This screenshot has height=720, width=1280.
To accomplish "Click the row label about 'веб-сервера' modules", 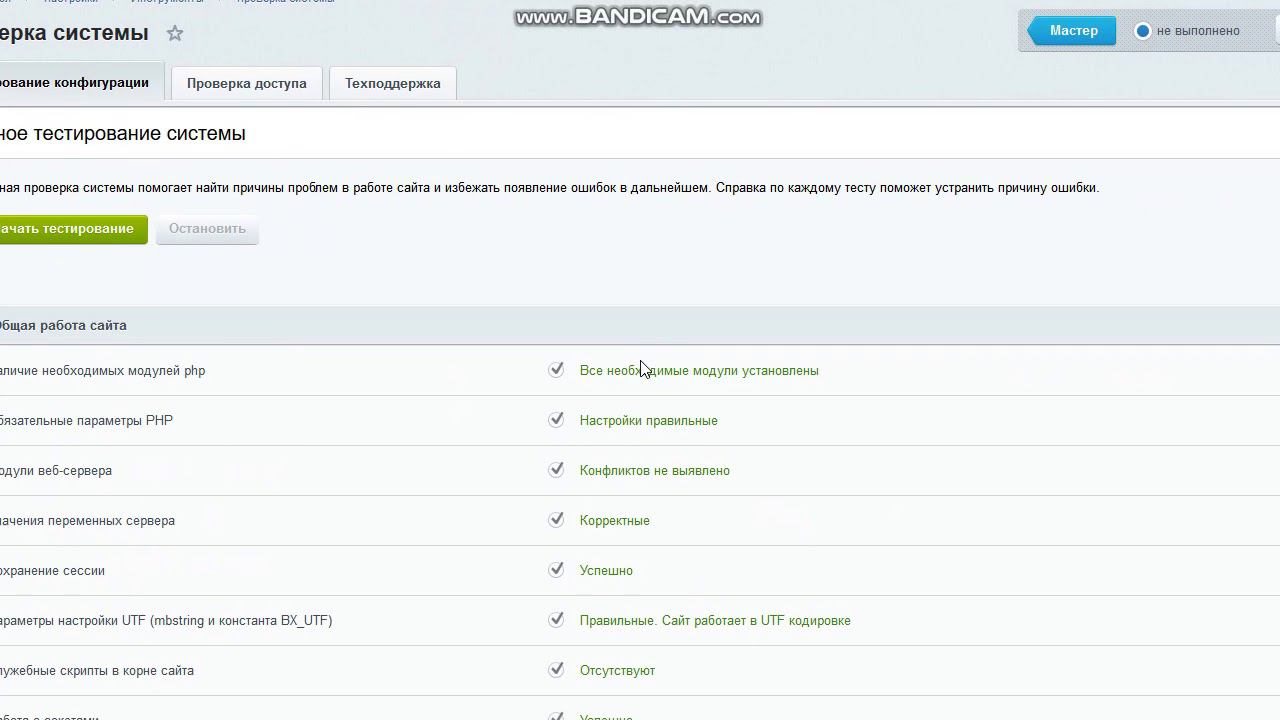I will point(56,471).
